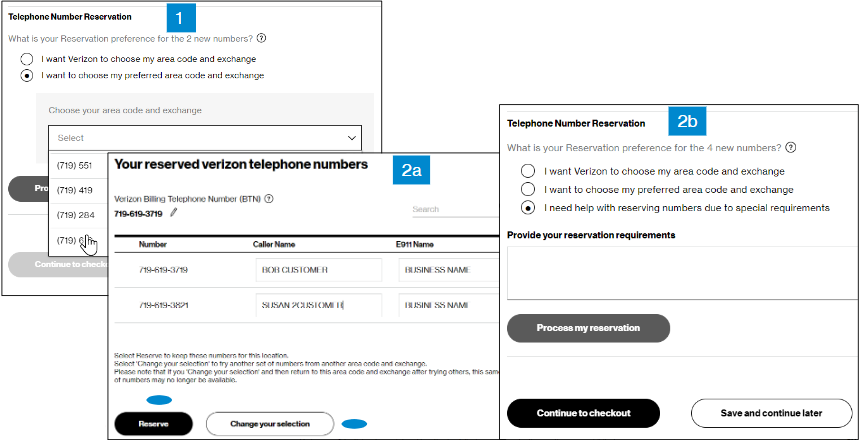Viewport: 859px width, 440px height.
Task: Click the blue step 1 callout badge
Action: [179, 17]
